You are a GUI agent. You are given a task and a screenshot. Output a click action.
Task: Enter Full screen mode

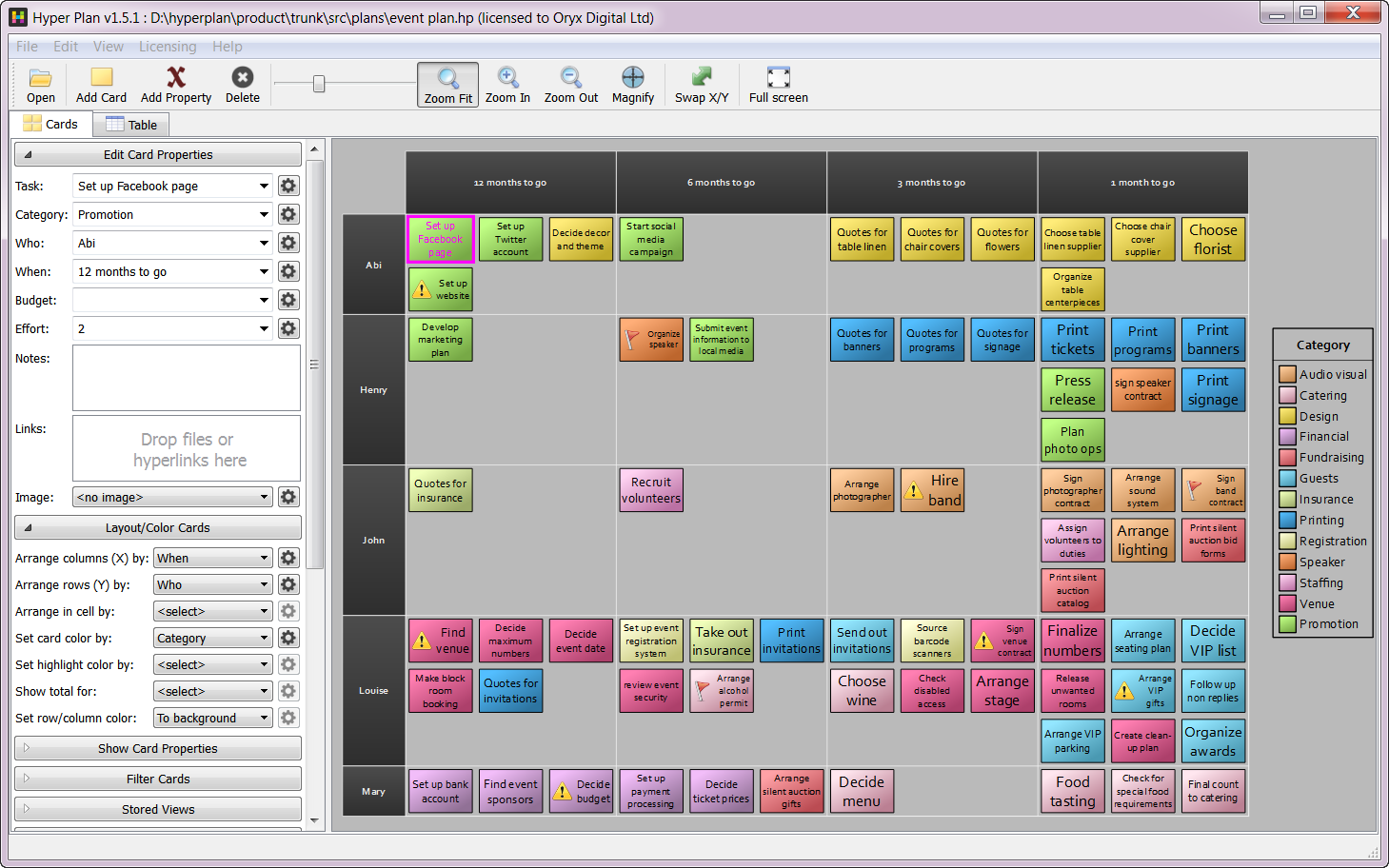(778, 78)
